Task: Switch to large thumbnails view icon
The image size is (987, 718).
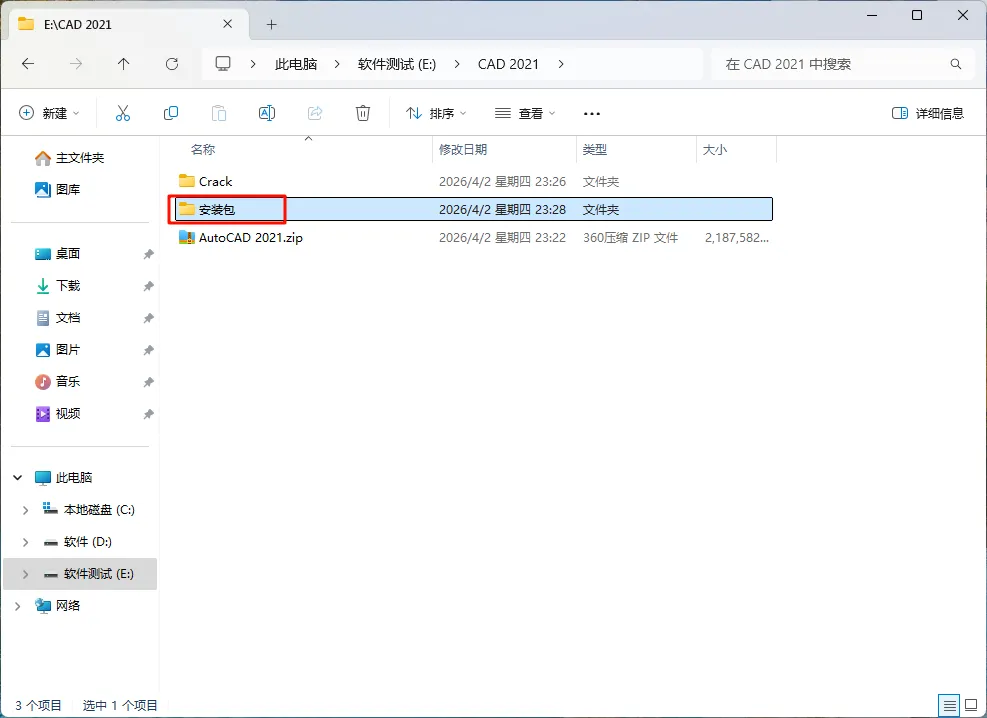Action: coord(971,705)
